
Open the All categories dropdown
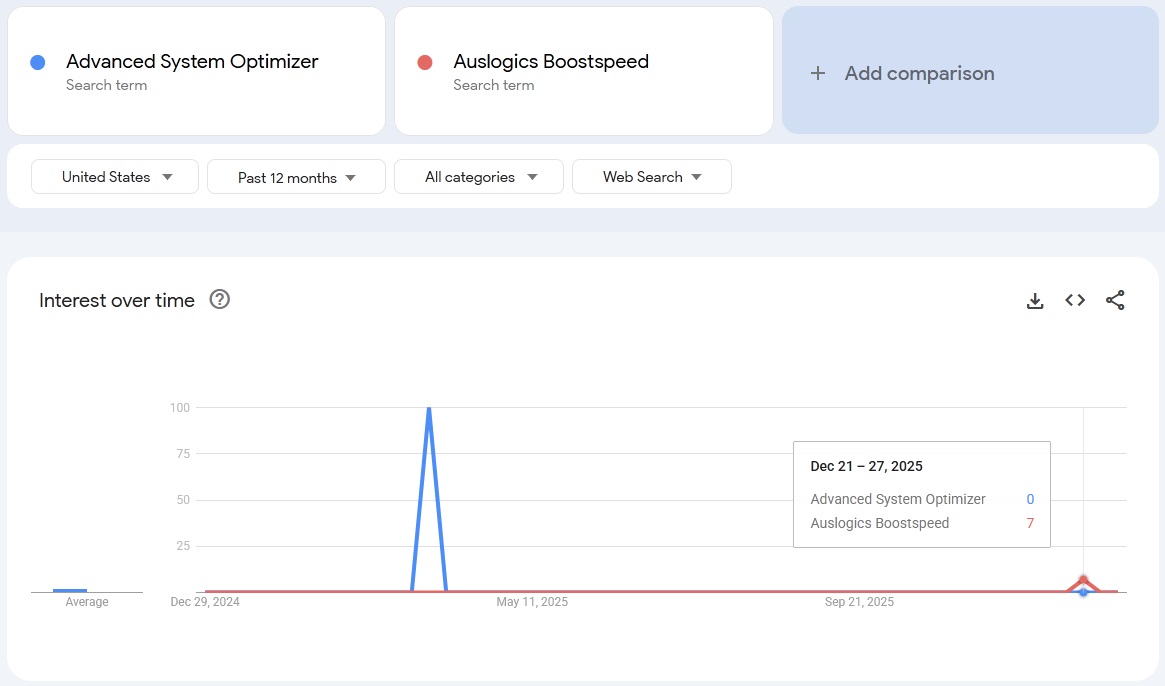(x=478, y=176)
